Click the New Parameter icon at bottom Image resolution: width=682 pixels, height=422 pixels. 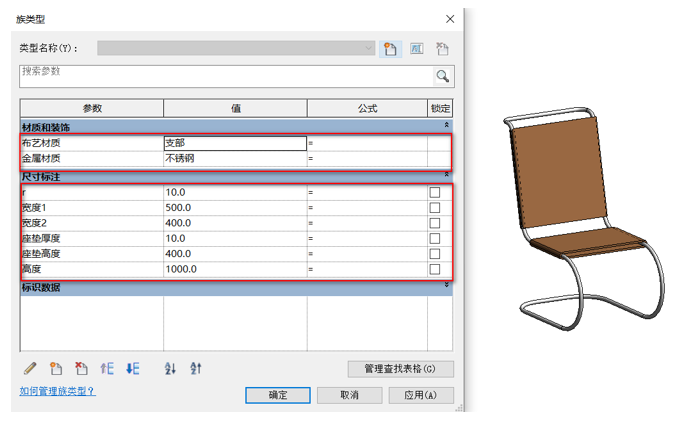(x=56, y=368)
